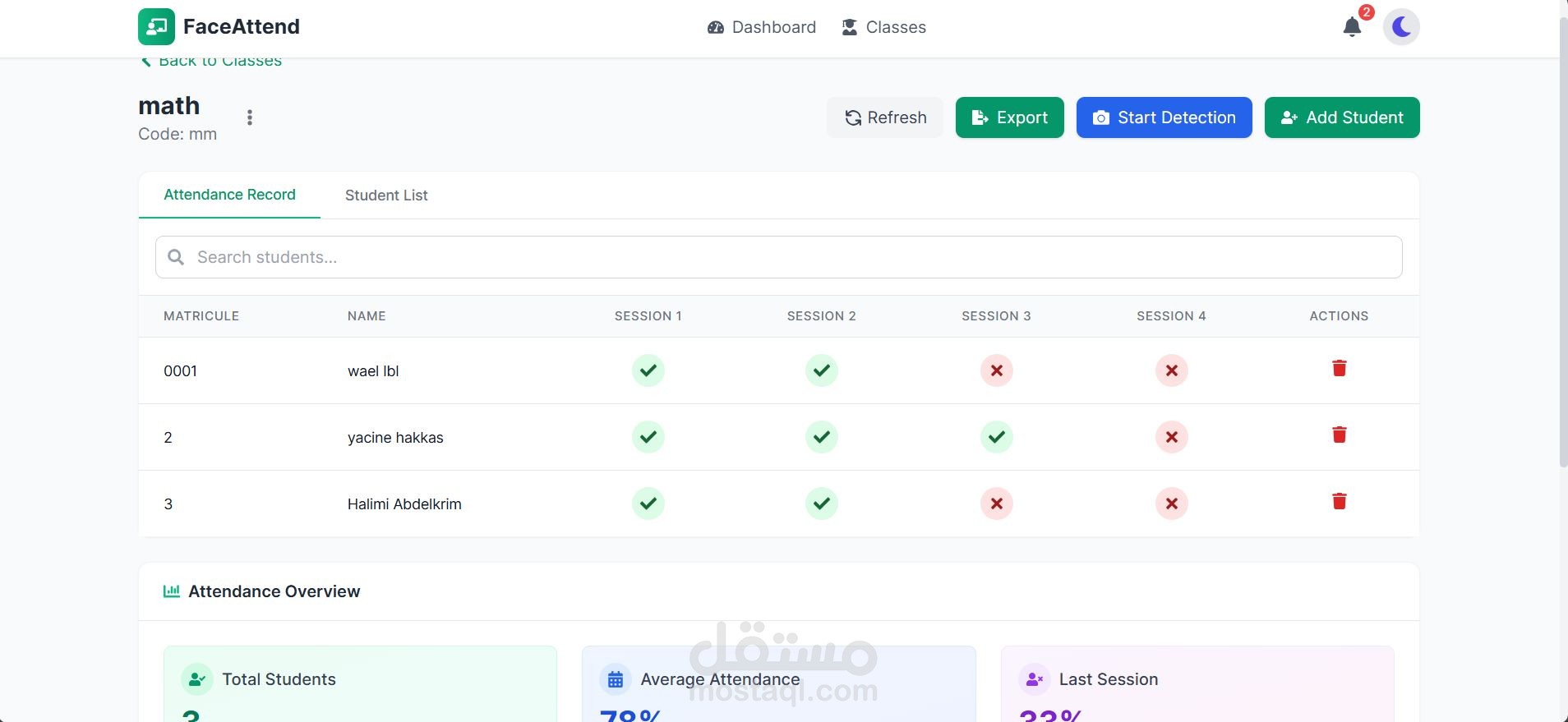Go back to Classes link
Screen dimensions: 1568x722
click(211, 62)
